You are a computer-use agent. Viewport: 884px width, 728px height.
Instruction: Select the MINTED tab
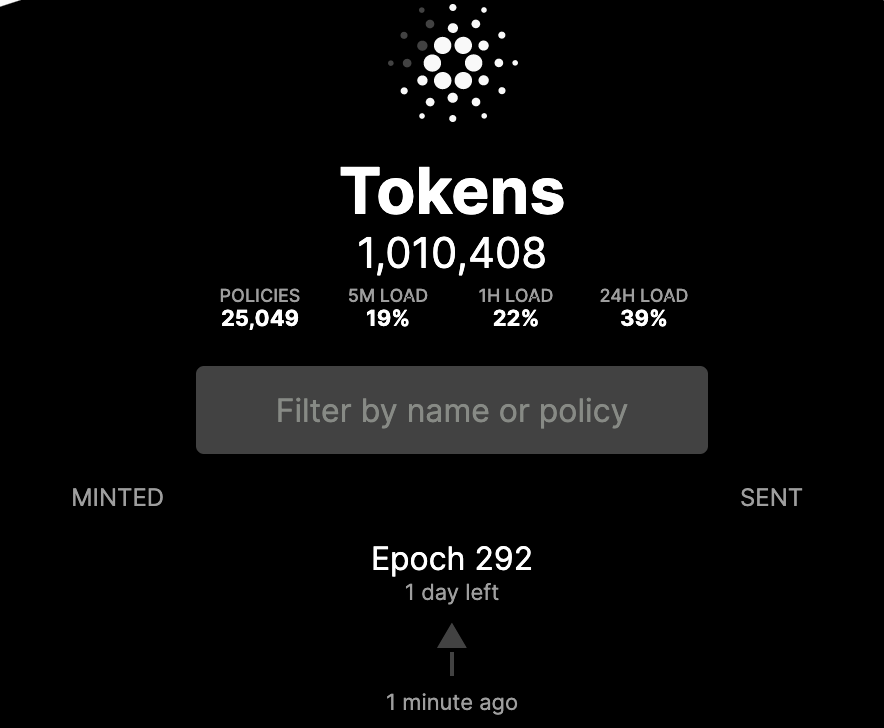pos(117,497)
